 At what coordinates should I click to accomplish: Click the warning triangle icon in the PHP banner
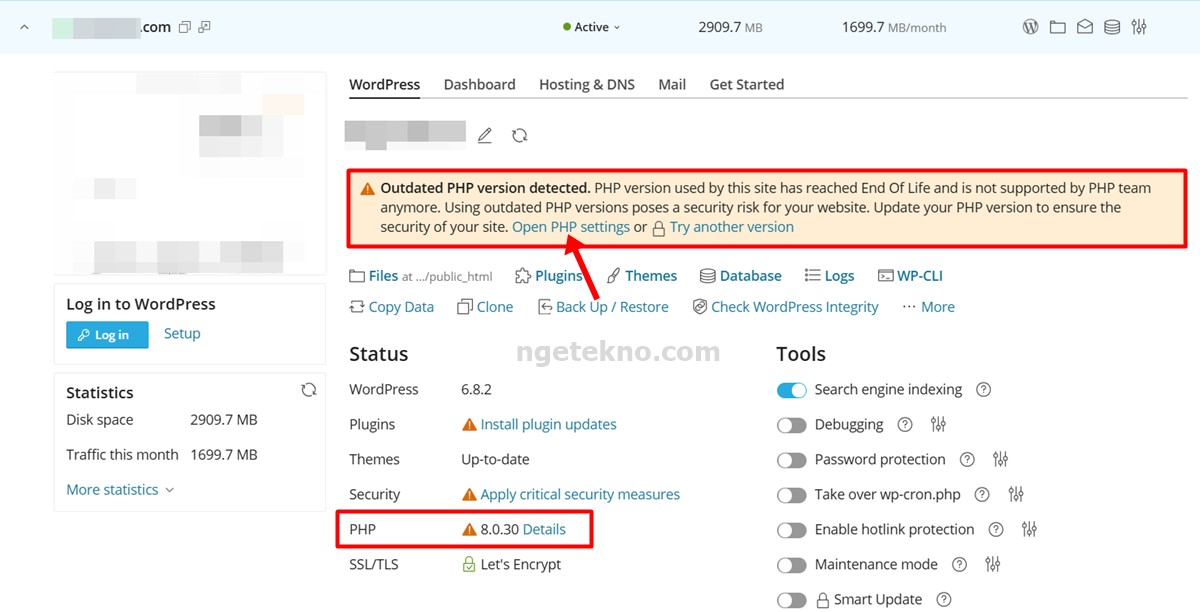[x=368, y=188]
